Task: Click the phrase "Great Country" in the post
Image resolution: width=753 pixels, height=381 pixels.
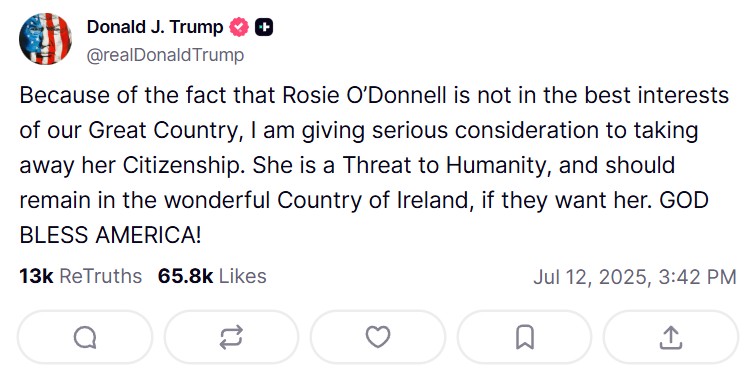Action: click(x=163, y=130)
